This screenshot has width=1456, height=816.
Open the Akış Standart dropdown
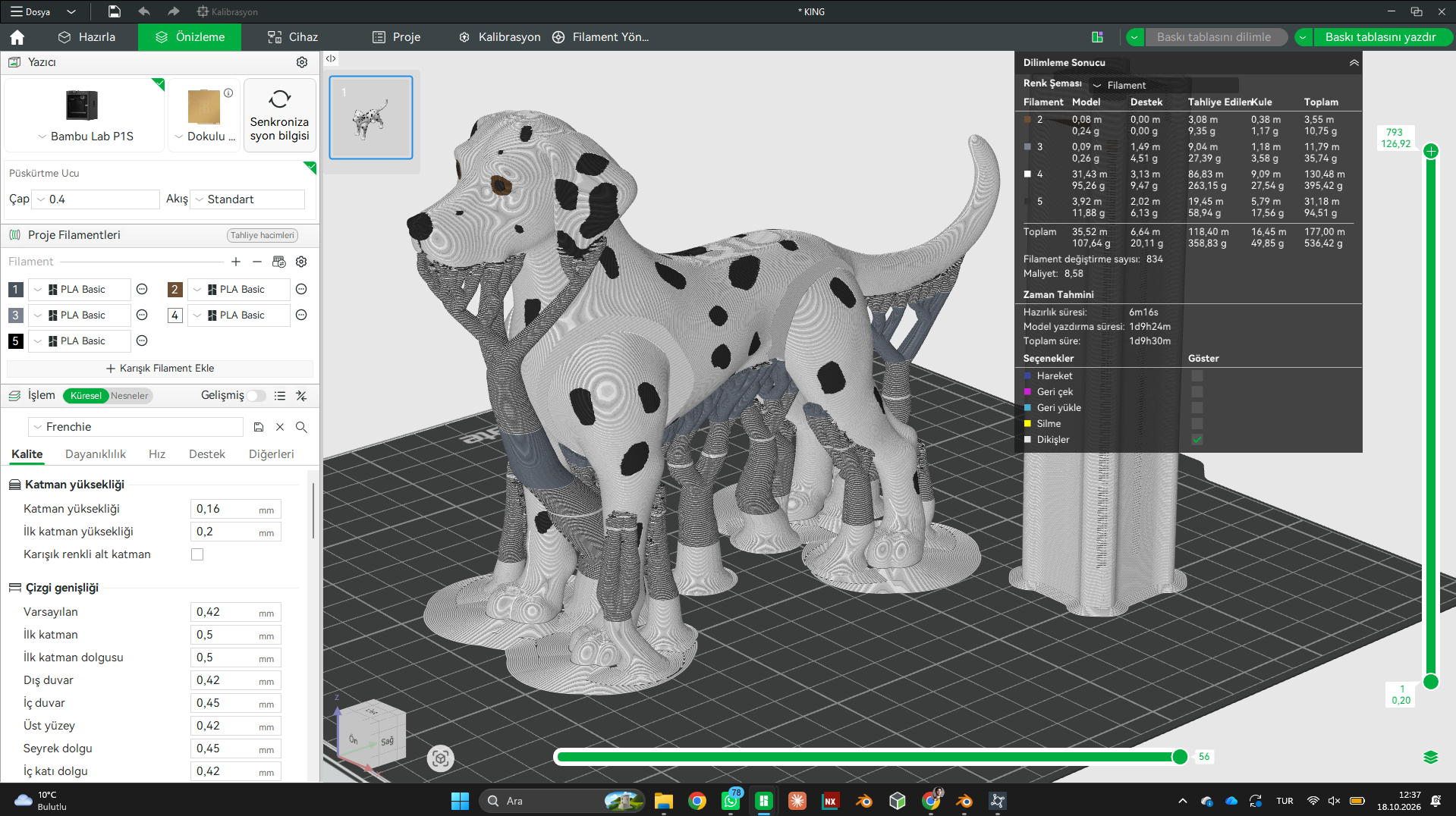point(247,199)
